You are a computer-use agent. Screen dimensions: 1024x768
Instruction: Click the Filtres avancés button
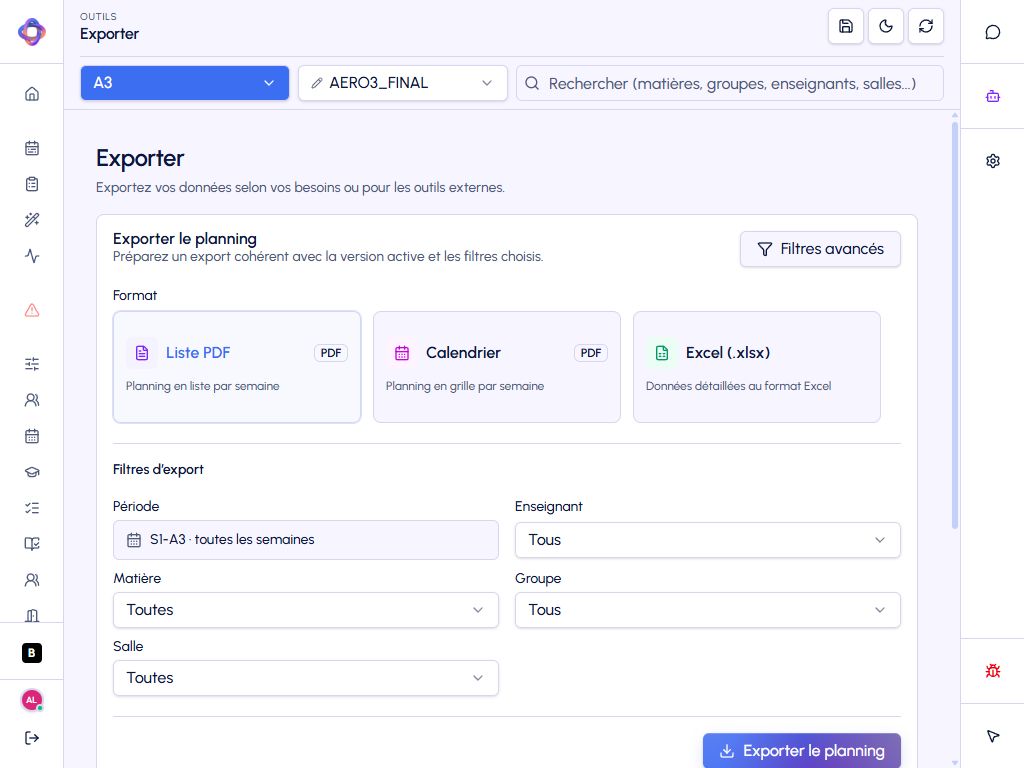[820, 249]
